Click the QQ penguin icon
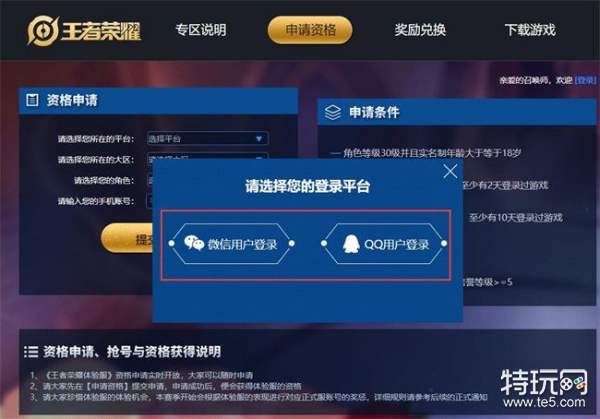Screen dimensions: 600x419 (351, 244)
